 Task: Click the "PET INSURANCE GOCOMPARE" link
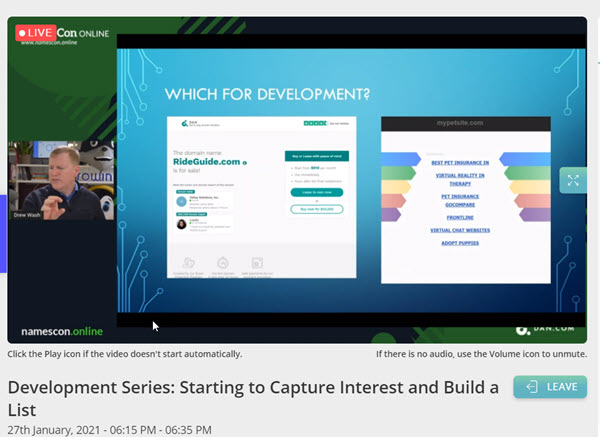460,201
